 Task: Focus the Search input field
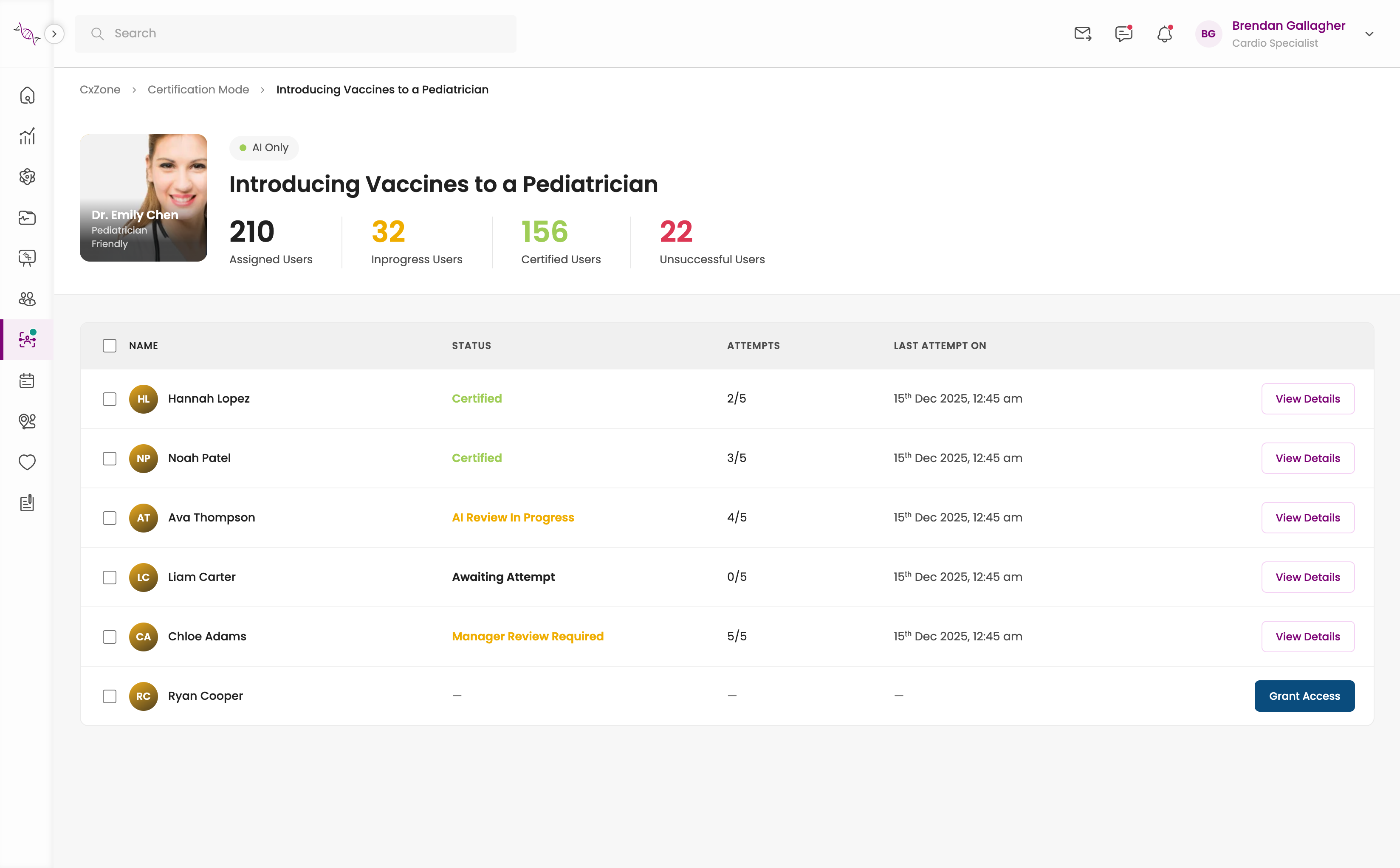(295, 34)
